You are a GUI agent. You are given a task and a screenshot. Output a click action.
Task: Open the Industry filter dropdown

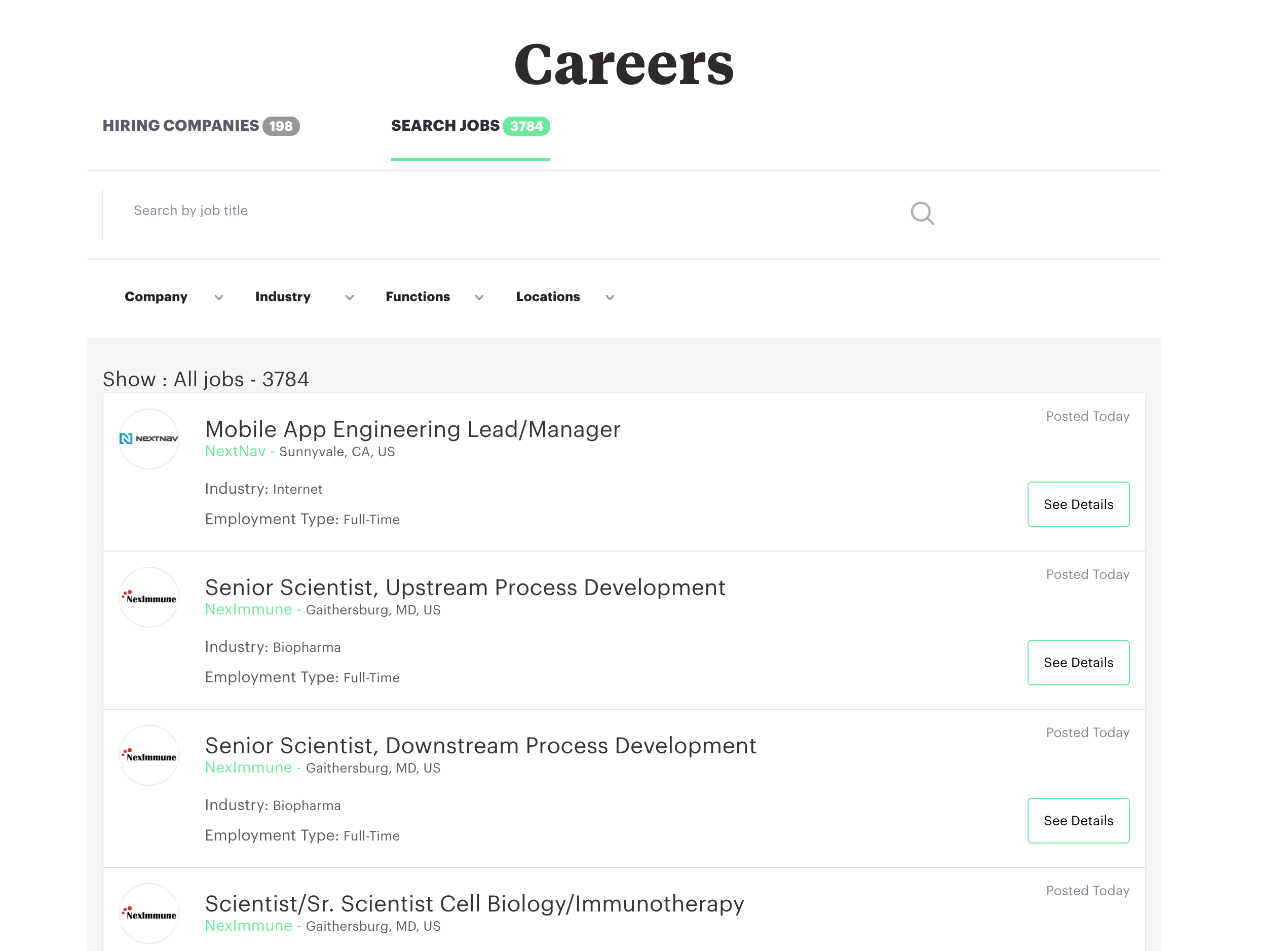pyautogui.click(x=304, y=297)
